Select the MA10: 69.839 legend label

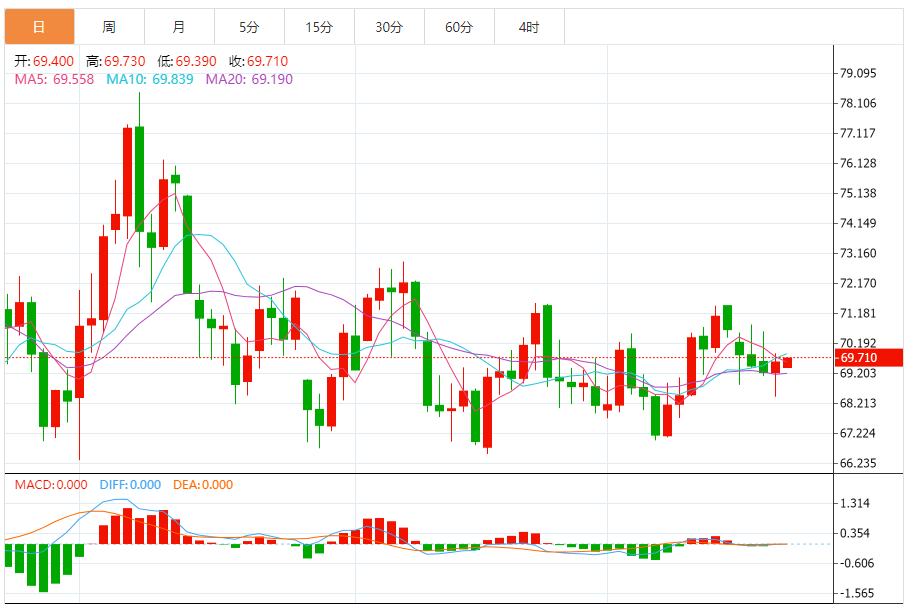(150, 79)
